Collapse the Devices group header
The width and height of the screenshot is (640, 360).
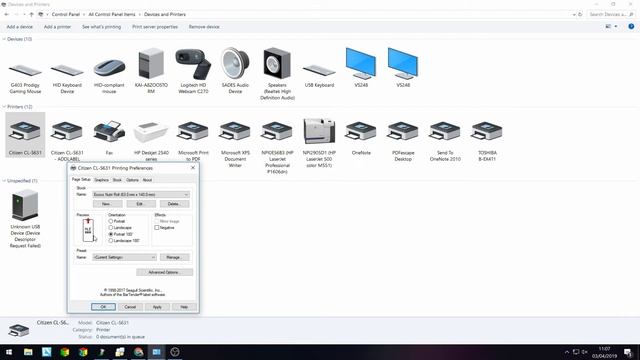tap(4, 39)
